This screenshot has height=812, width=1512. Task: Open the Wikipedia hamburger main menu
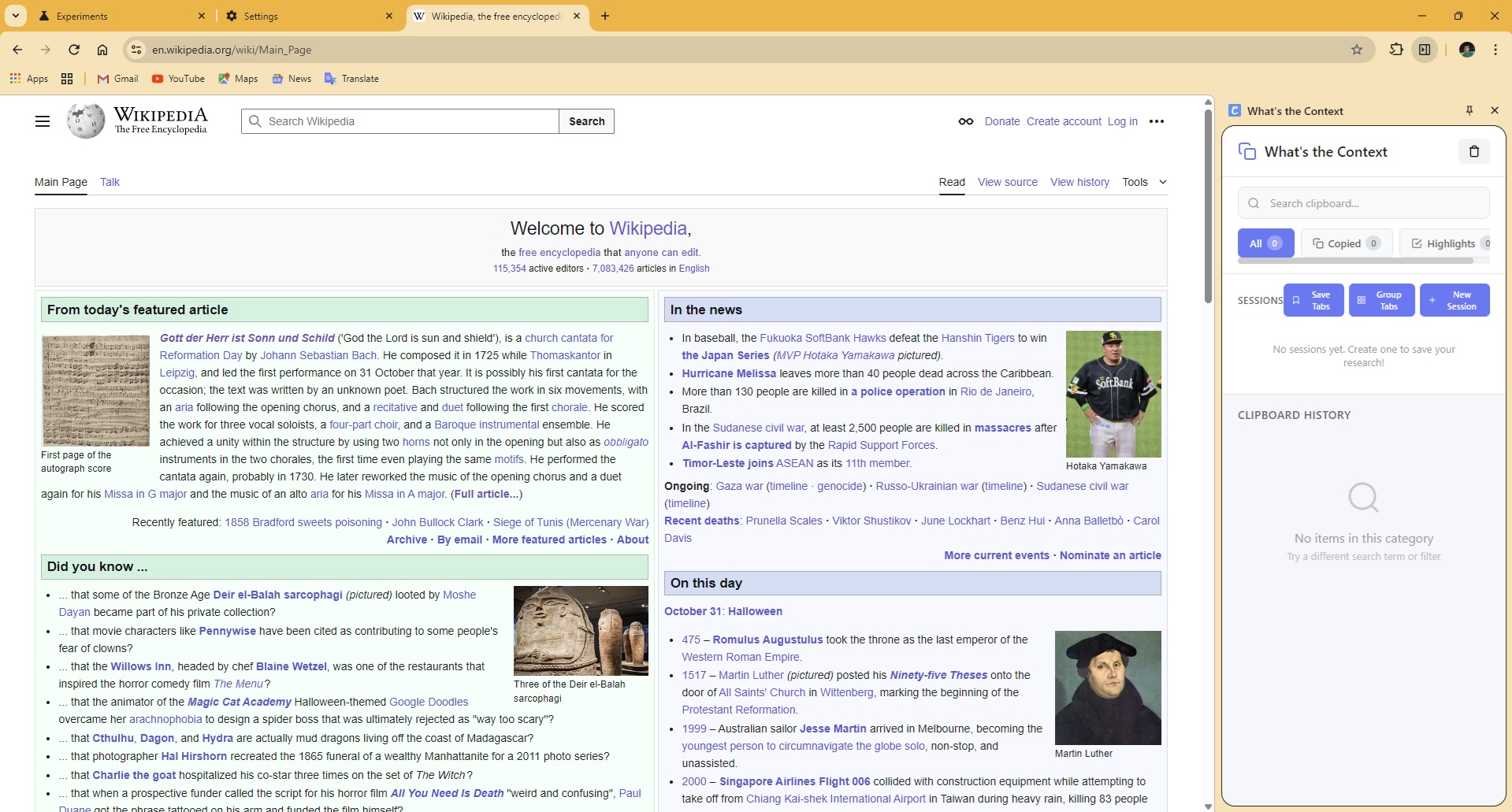(43, 121)
